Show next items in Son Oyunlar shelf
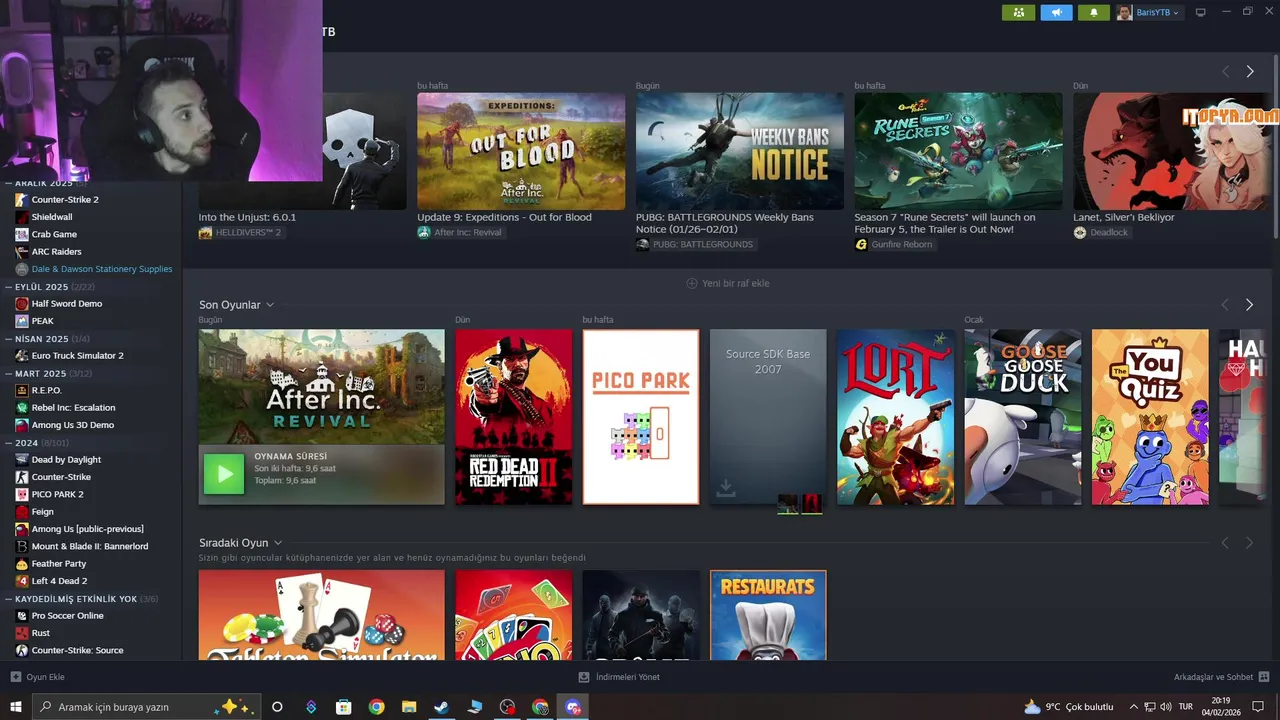Image resolution: width=1280 pixels, height=720 pixels. coord(1249,305)
